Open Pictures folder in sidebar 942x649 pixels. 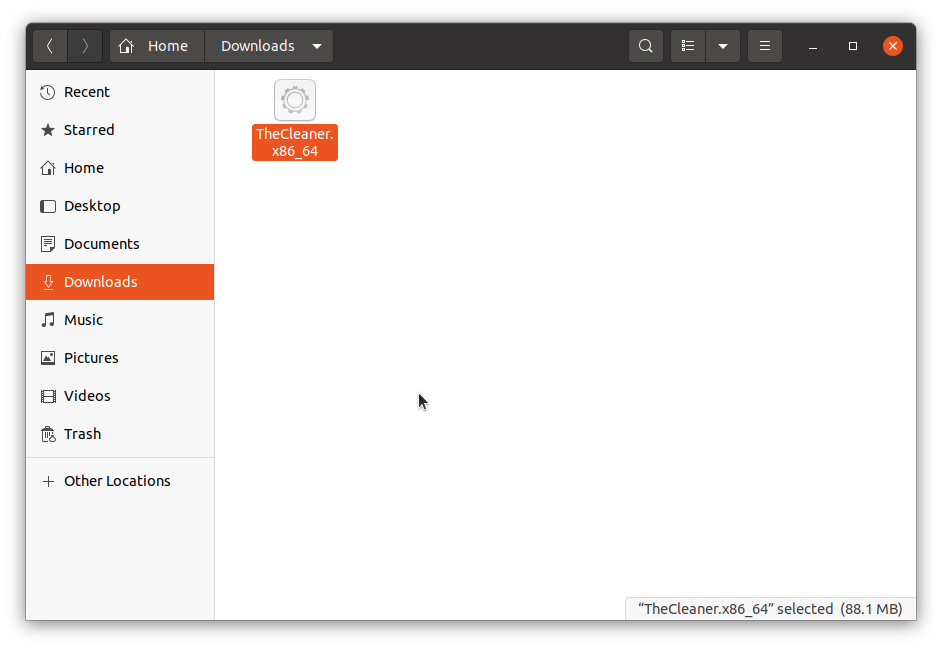pyautogui.click(x=120, y=358)
